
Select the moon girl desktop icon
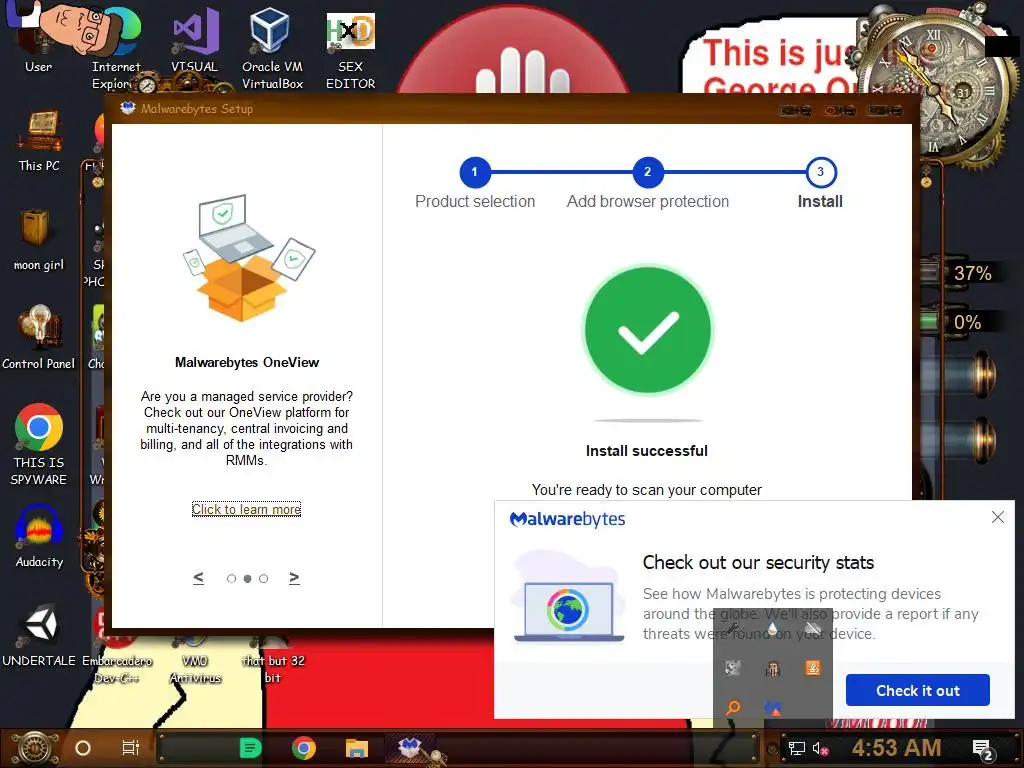[x=39, y=239]
